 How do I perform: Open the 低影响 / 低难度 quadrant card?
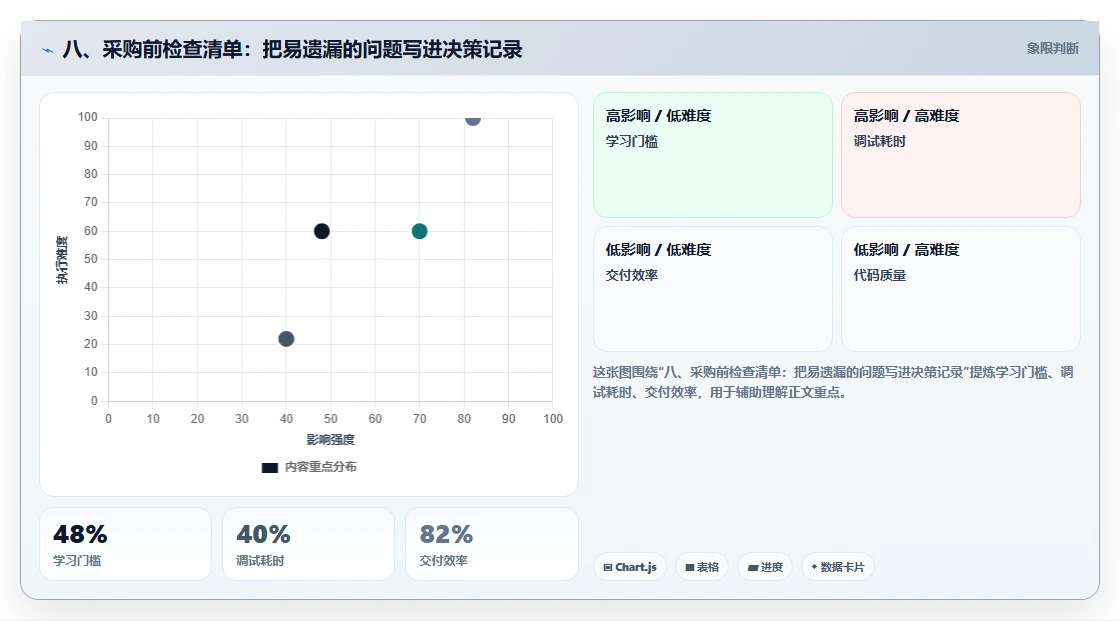pos(713,289)
